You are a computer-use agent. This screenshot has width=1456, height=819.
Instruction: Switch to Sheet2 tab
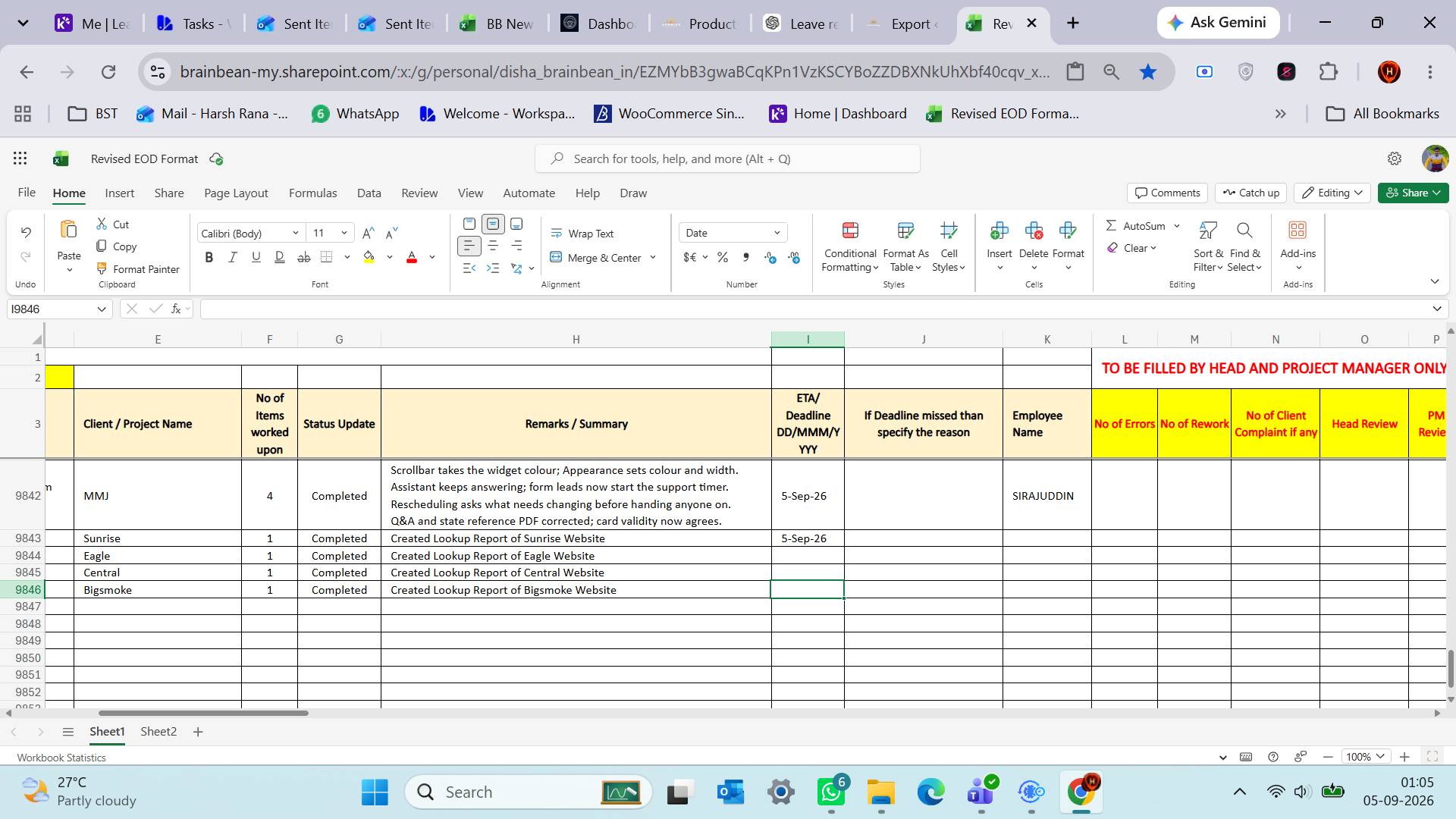click(x=158, y=732)
